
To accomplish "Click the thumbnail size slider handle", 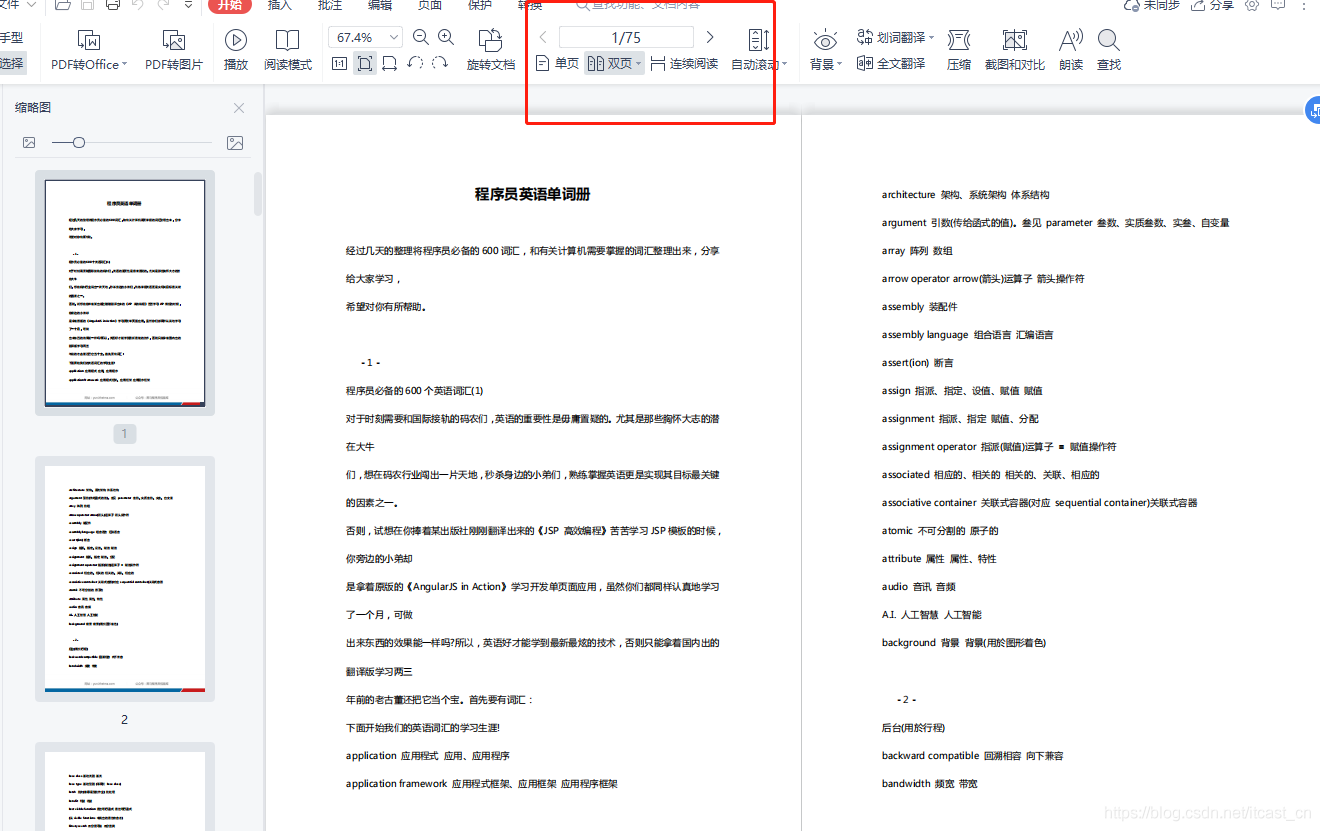I will pyautogui.click(x=79, y=143).
